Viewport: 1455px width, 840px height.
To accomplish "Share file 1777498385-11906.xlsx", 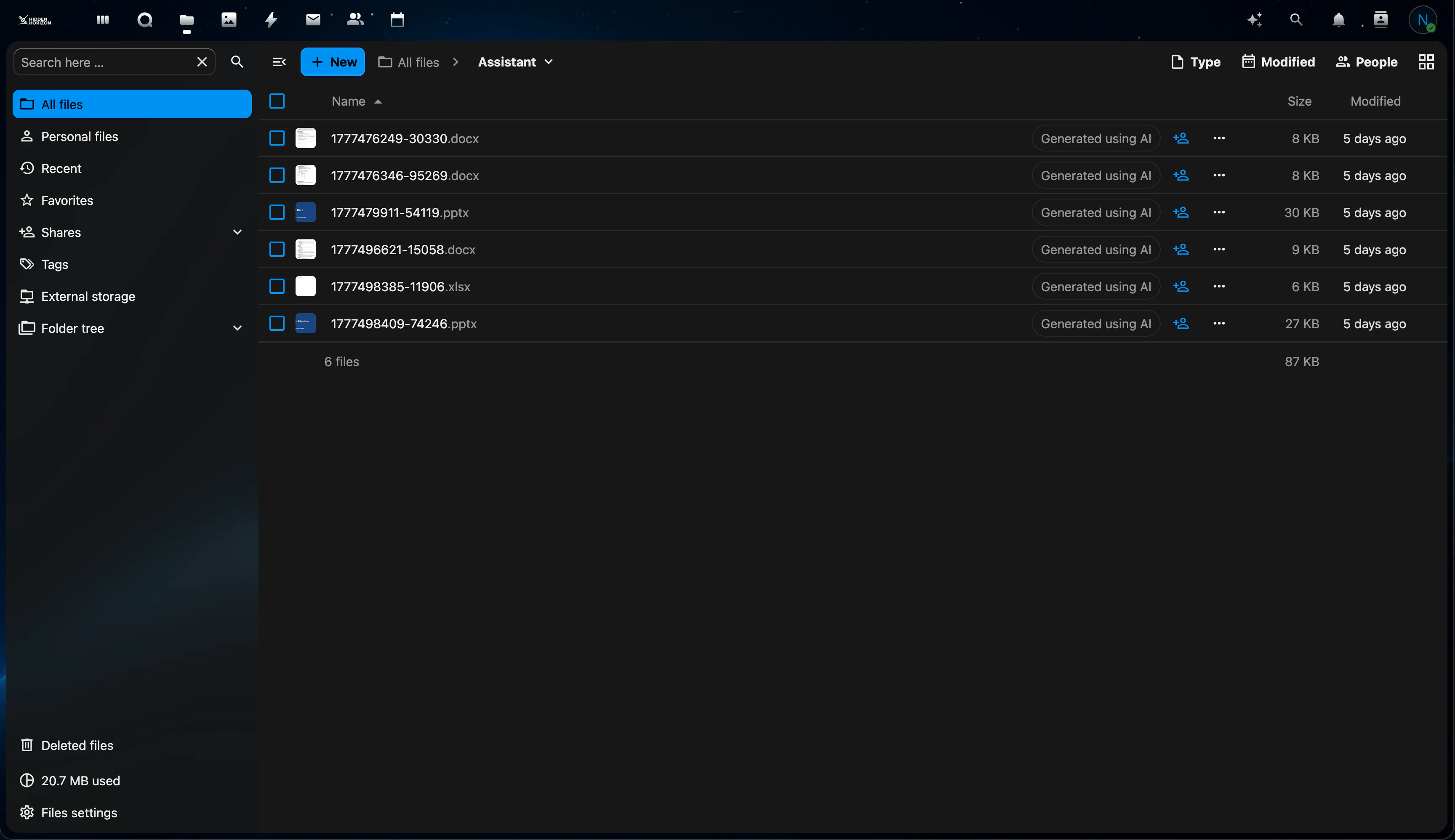I will [x=1181, y=286].
